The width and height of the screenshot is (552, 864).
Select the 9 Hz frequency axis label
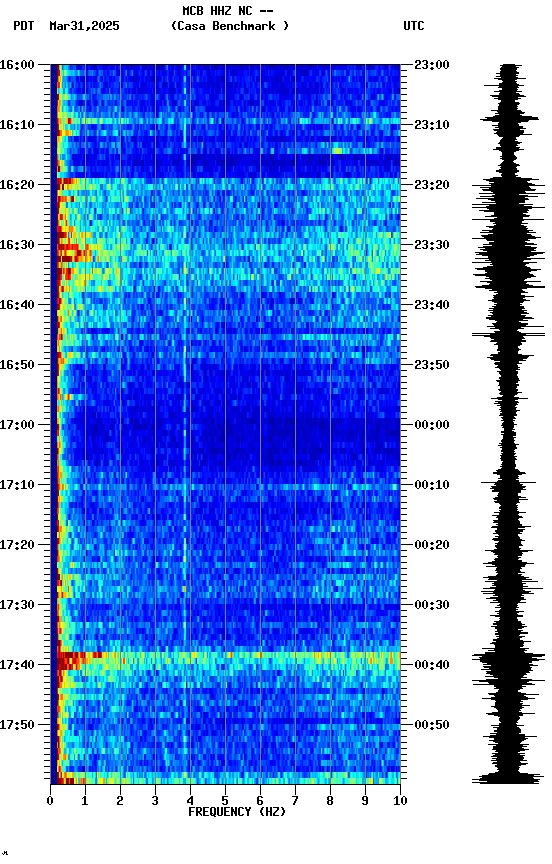pos(365,801)
